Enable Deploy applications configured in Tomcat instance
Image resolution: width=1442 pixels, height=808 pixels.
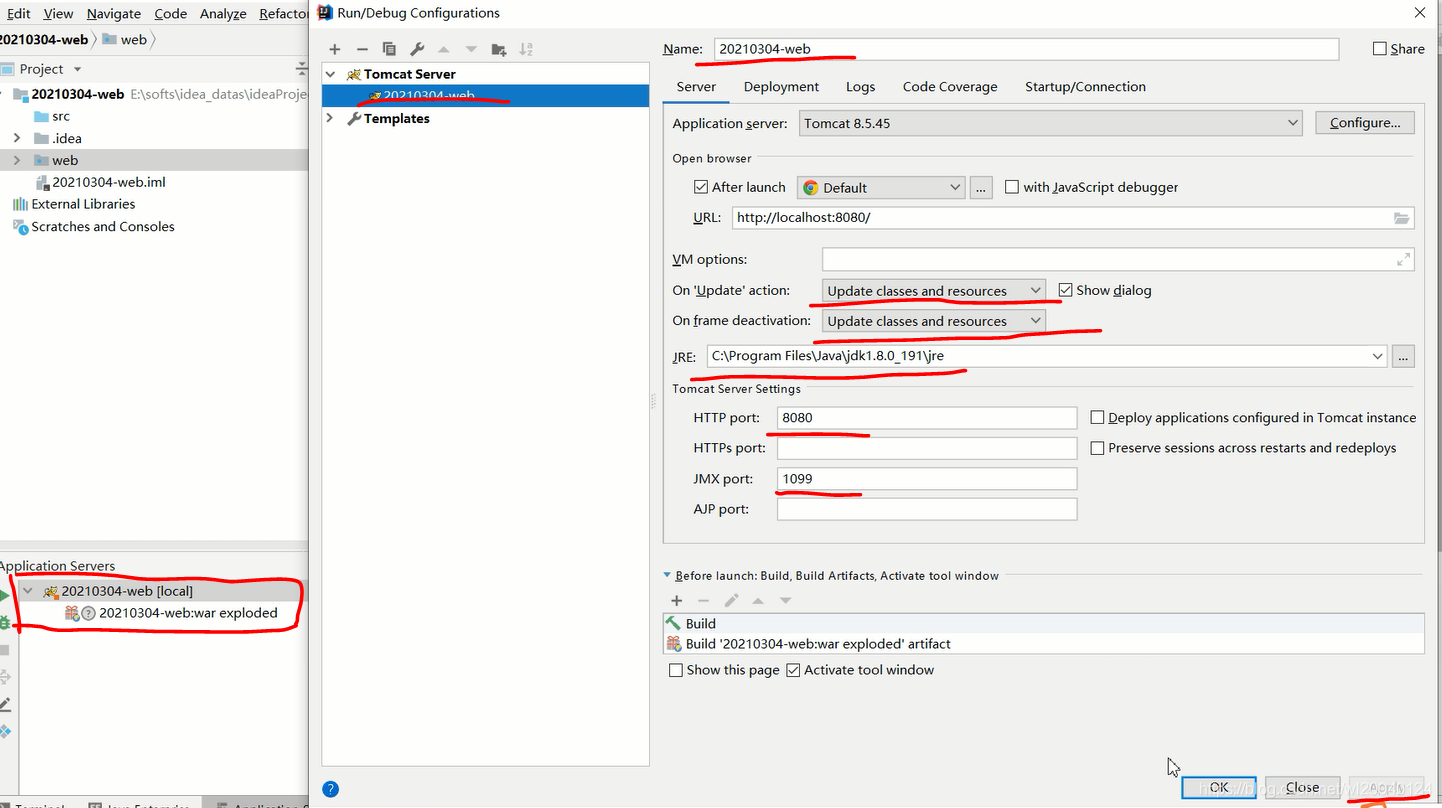[1097, 418]
